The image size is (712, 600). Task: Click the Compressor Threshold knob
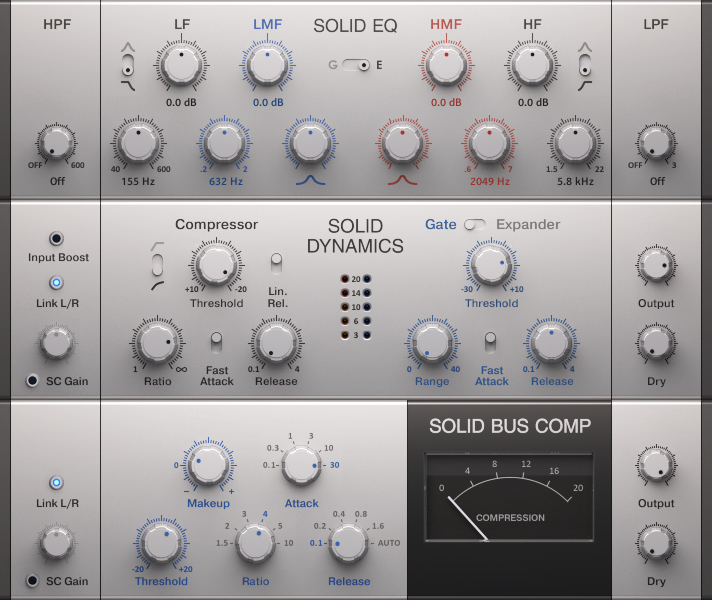coord(216,265)
